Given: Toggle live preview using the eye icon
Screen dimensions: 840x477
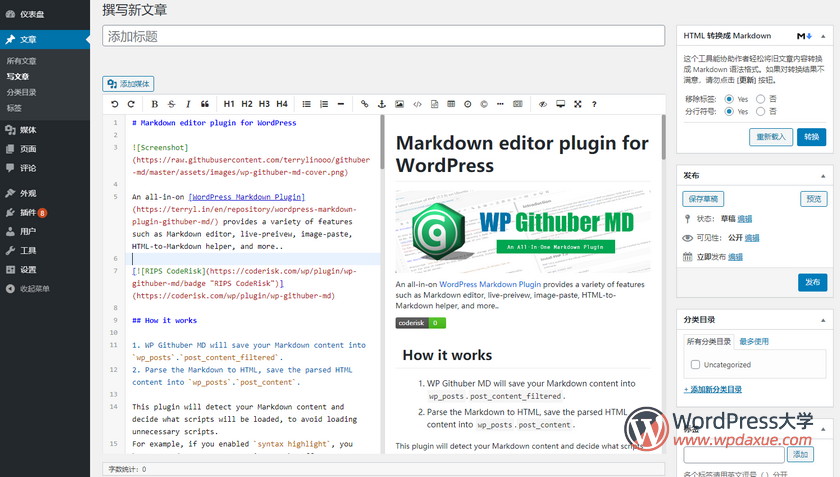Looking at the screenshot, I should pyautogui.click(x=543, y=104).
